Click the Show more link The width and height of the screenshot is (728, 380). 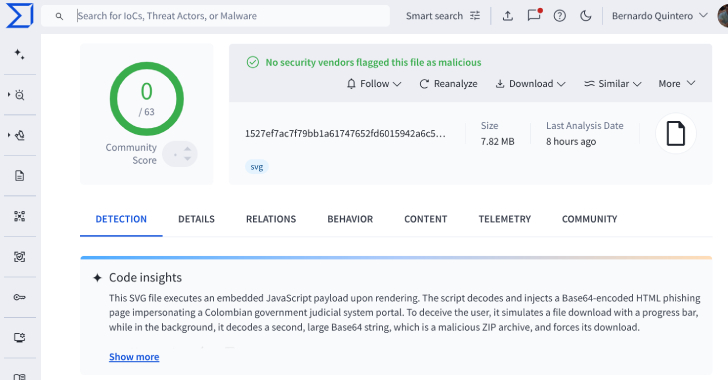[x=134, y=357]
